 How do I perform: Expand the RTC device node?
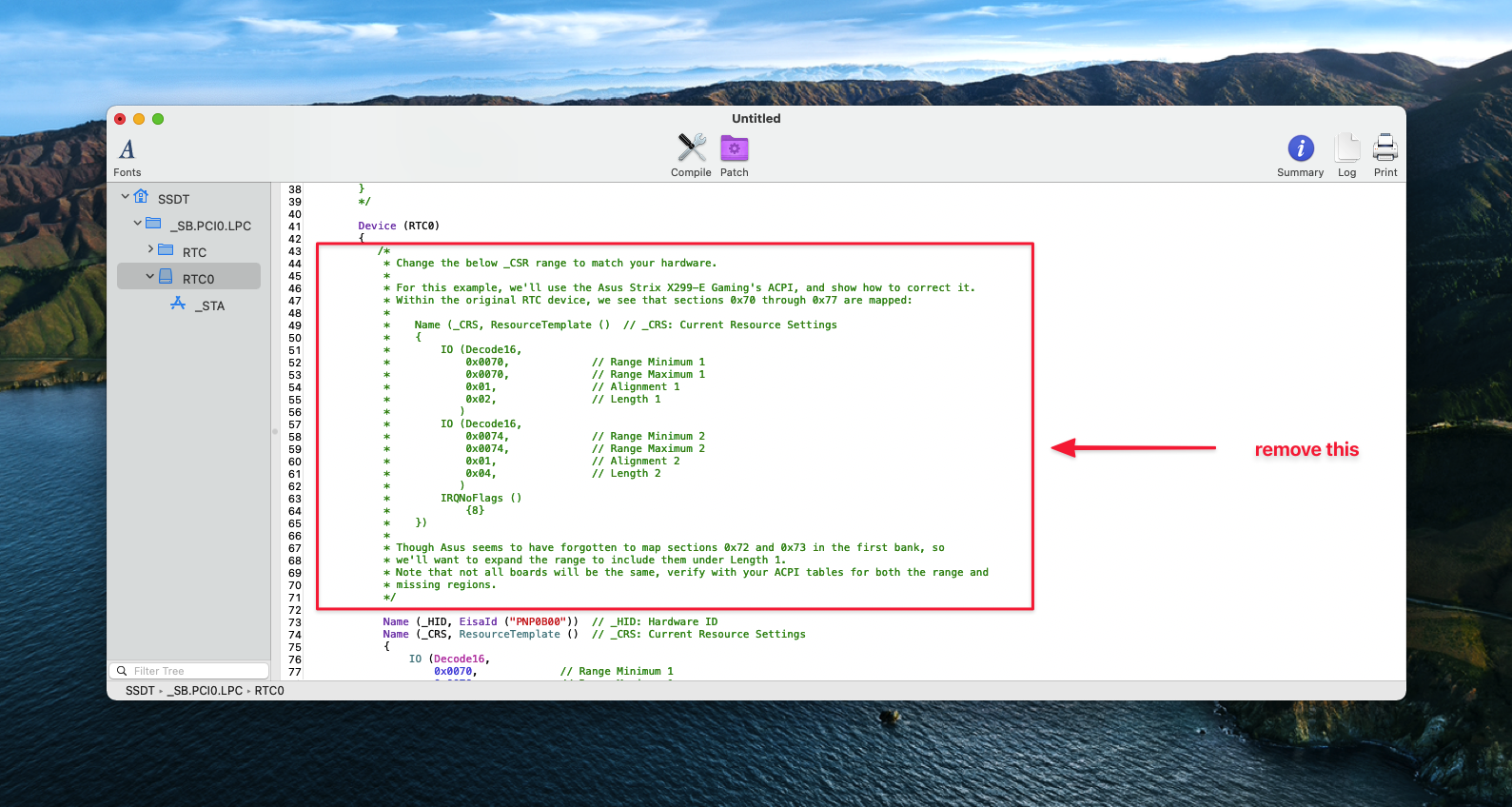(x=150, y=249)
